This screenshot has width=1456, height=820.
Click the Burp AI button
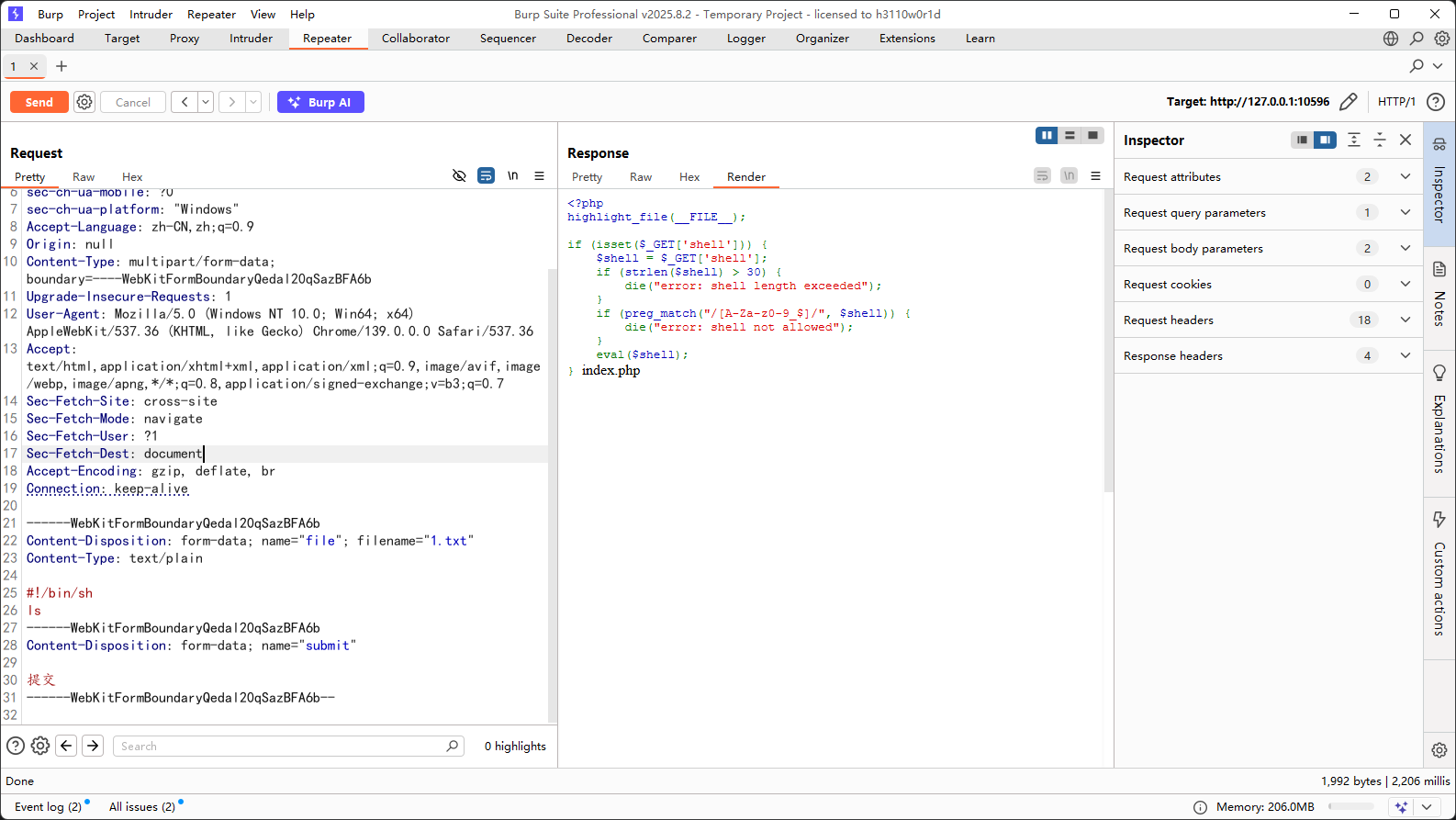coord(320,102)
